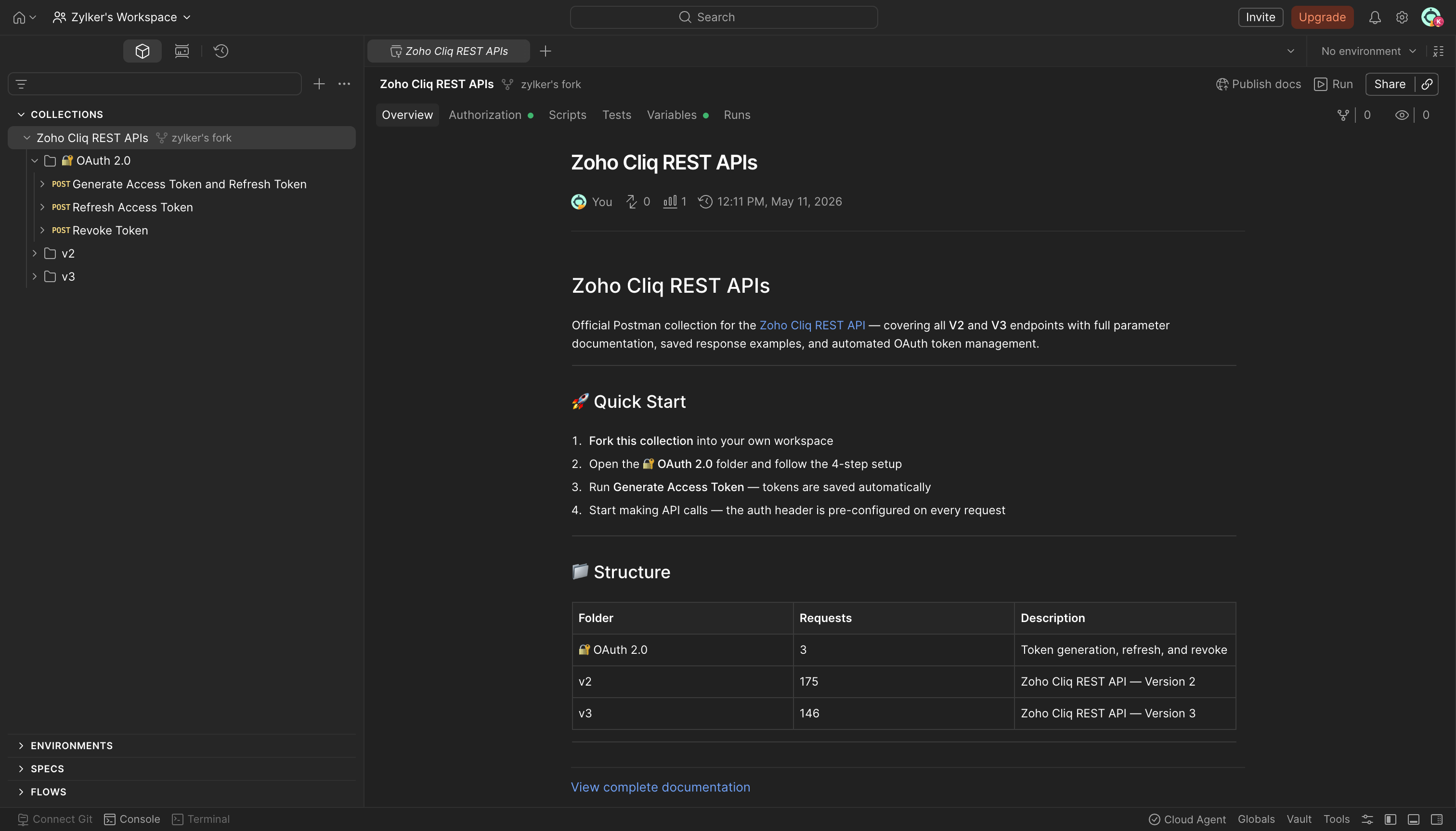Open View complete documentation link

pyautogui.click(x=661, y=788)
